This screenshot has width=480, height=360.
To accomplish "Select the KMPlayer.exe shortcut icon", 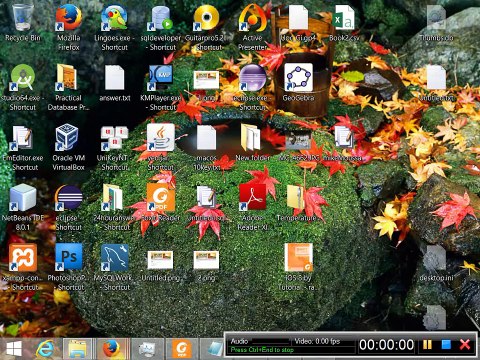I will (x=160, y=77).
